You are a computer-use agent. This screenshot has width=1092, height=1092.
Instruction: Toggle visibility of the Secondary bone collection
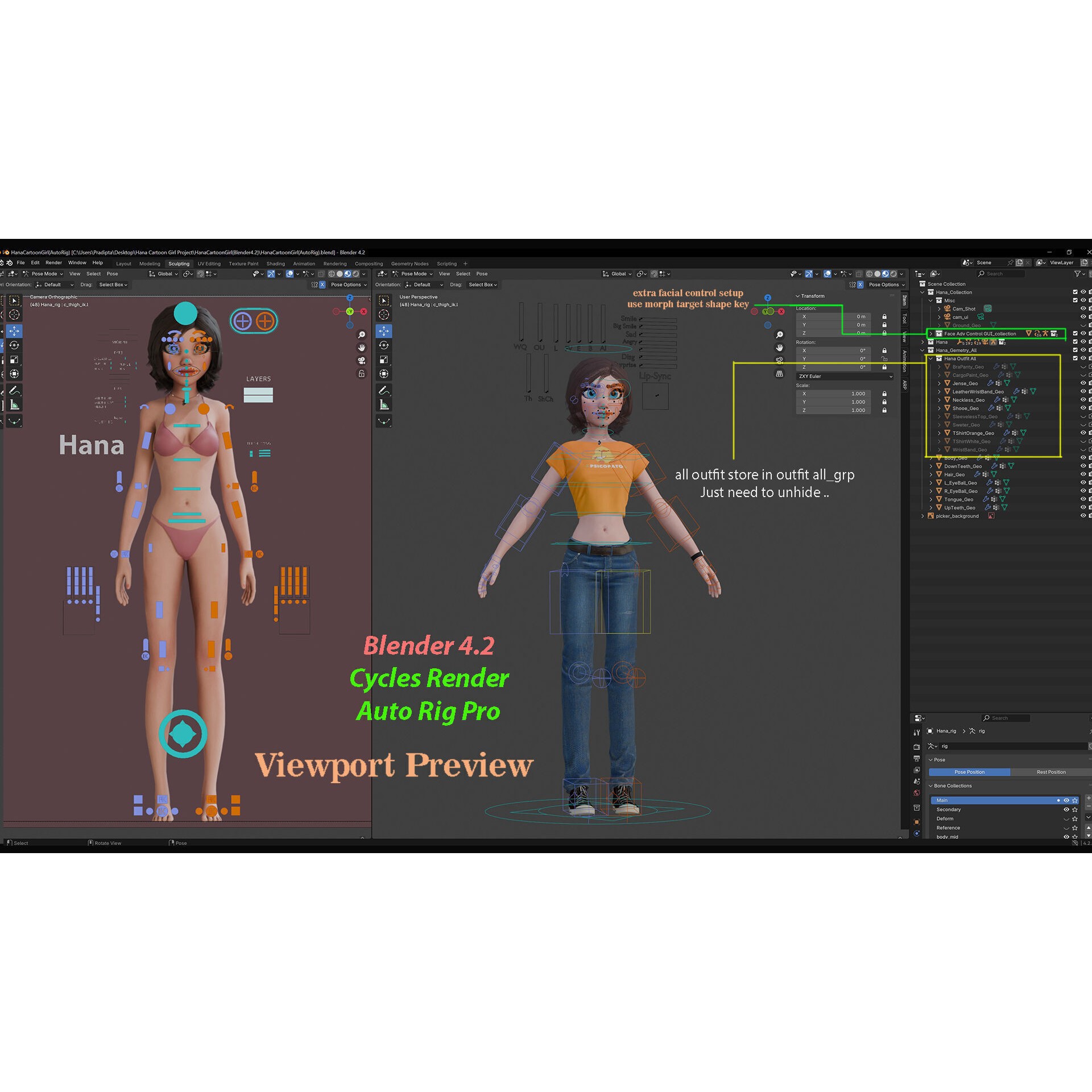[x=1066, y=809]
